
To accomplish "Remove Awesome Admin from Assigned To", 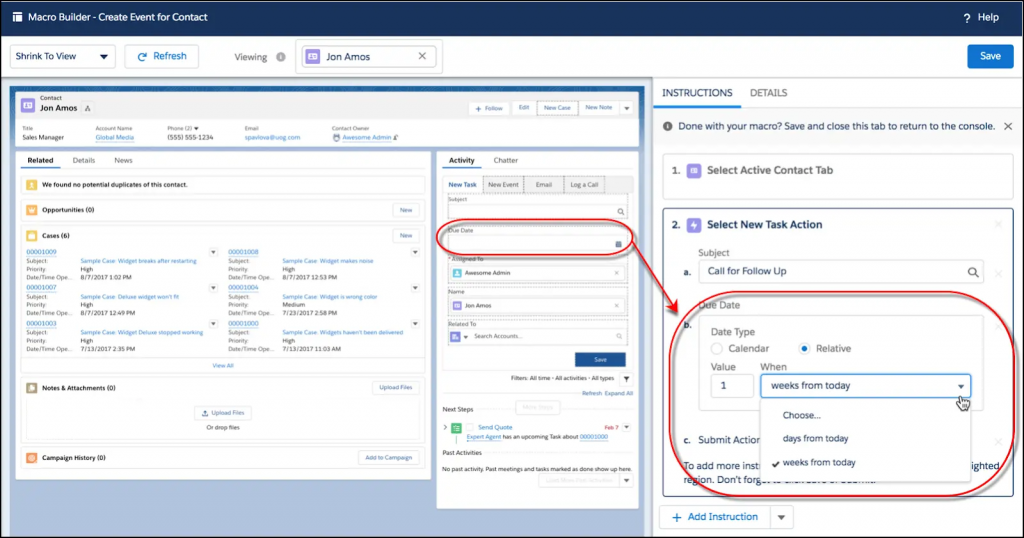I will (616, 273).
